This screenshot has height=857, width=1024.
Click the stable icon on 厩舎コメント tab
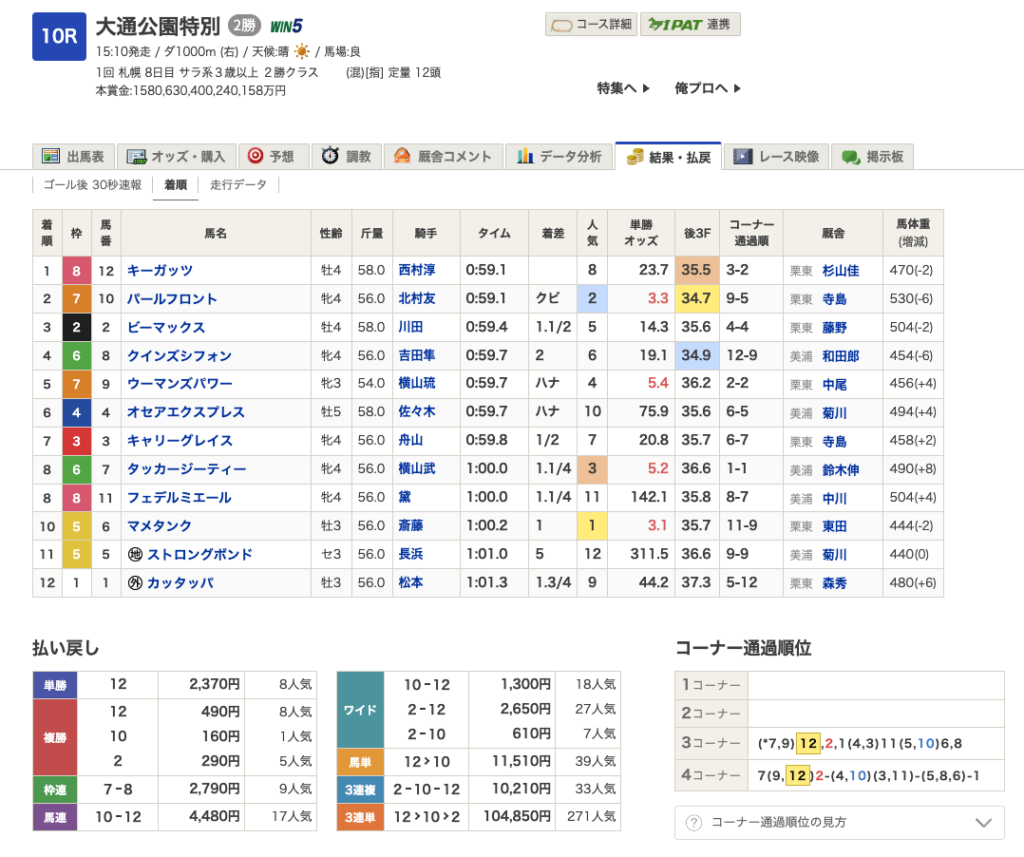tap(402, 155)
